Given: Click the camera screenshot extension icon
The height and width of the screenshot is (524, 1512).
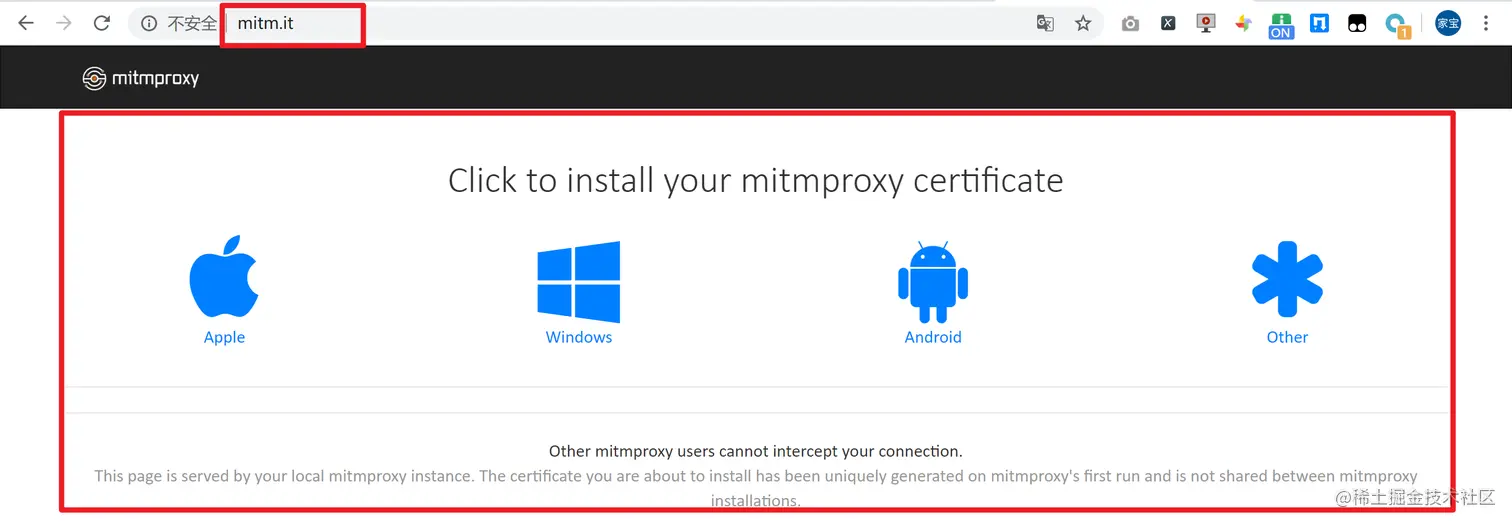Looking at the screenshot, I should 1130,23.
